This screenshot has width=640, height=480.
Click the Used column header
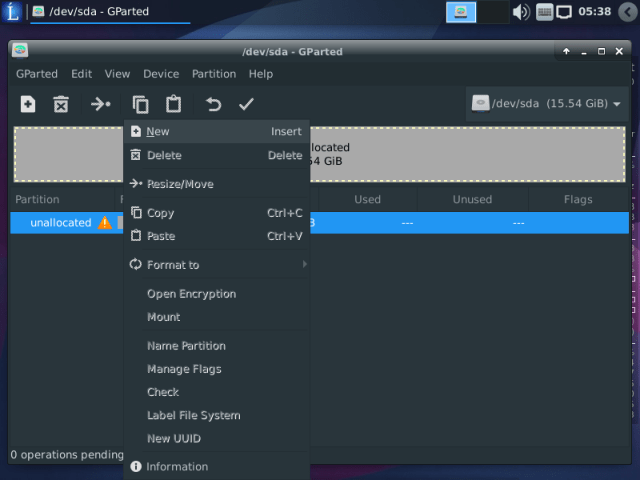click(367, 199)
